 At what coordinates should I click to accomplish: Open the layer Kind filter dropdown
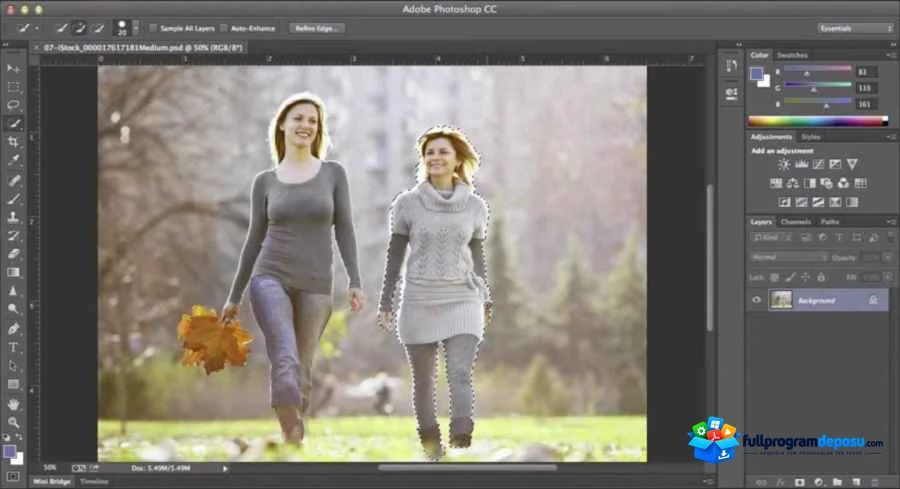point(773,237)
